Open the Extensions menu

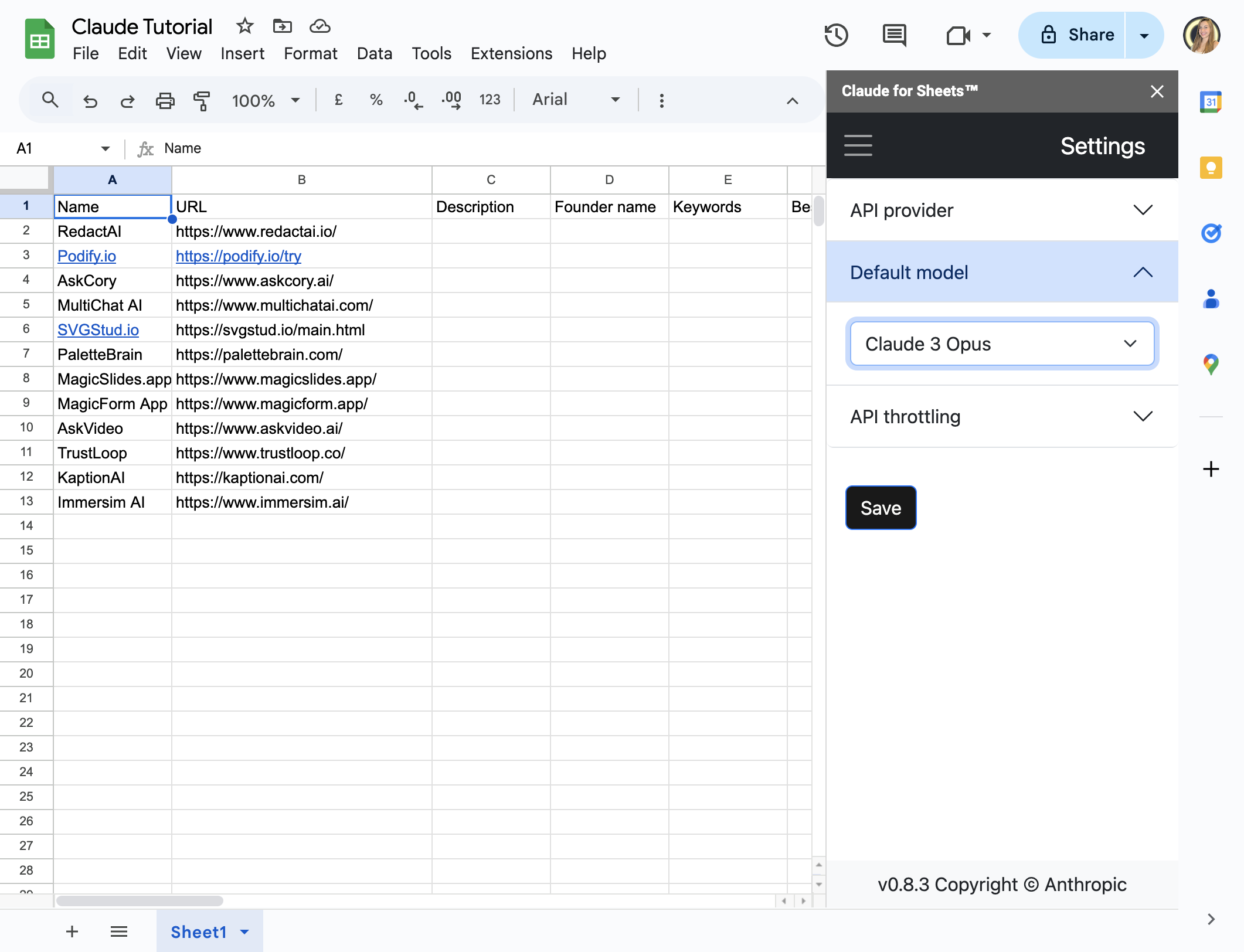click(x=511, y=53)
